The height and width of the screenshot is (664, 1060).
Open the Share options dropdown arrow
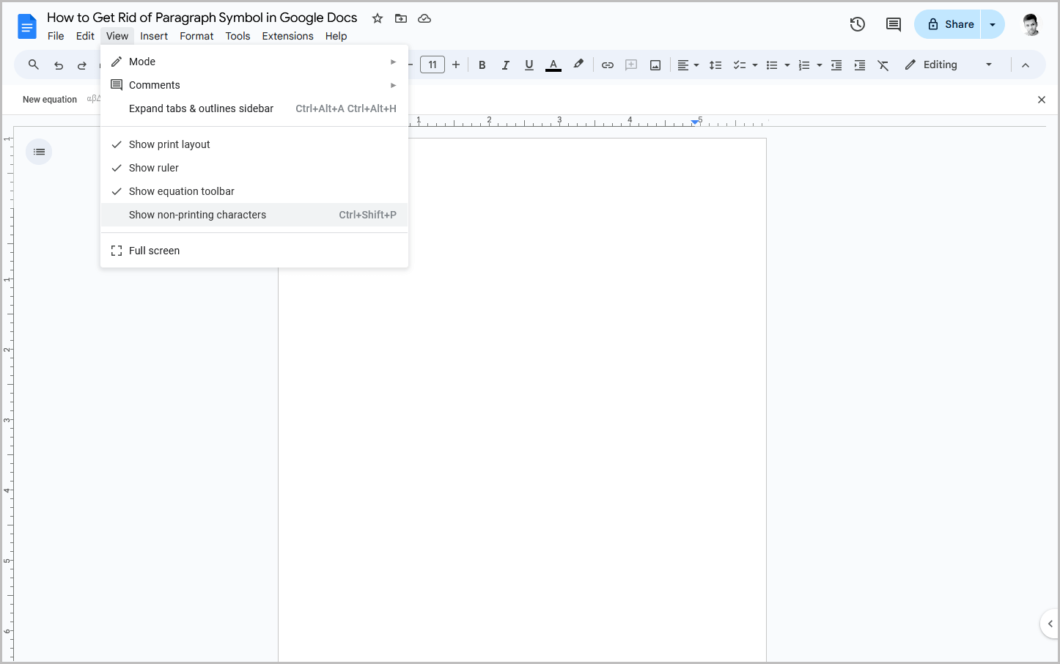point(992,24)
